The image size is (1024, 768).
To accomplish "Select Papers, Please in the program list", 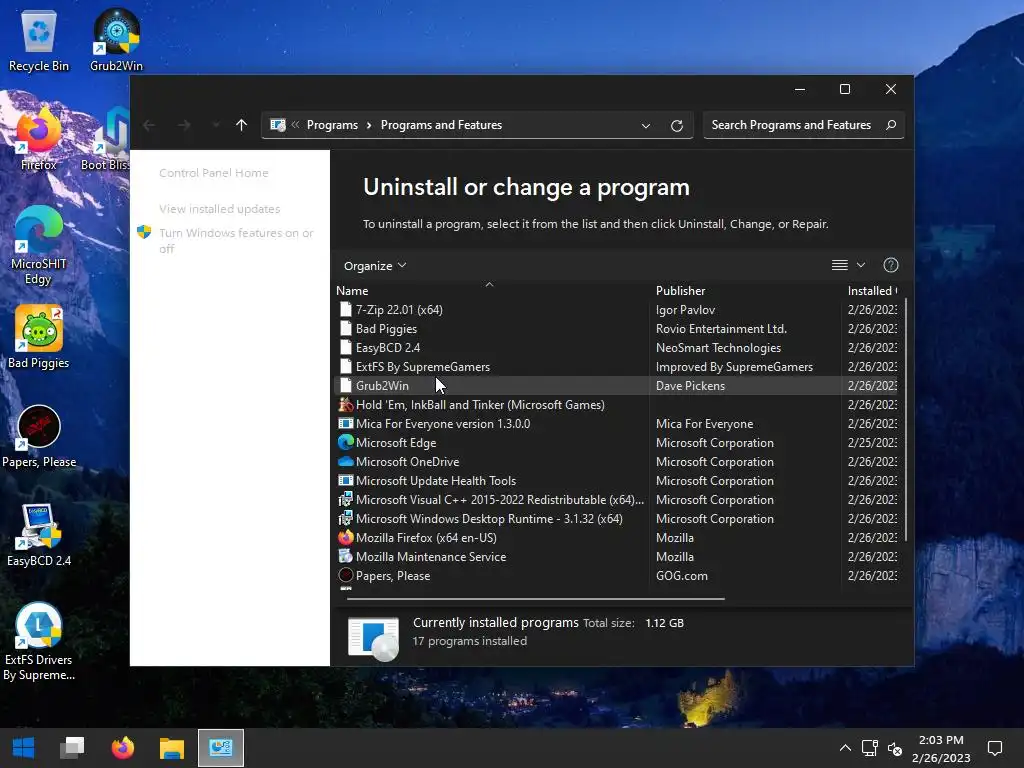I will [616, 575].
